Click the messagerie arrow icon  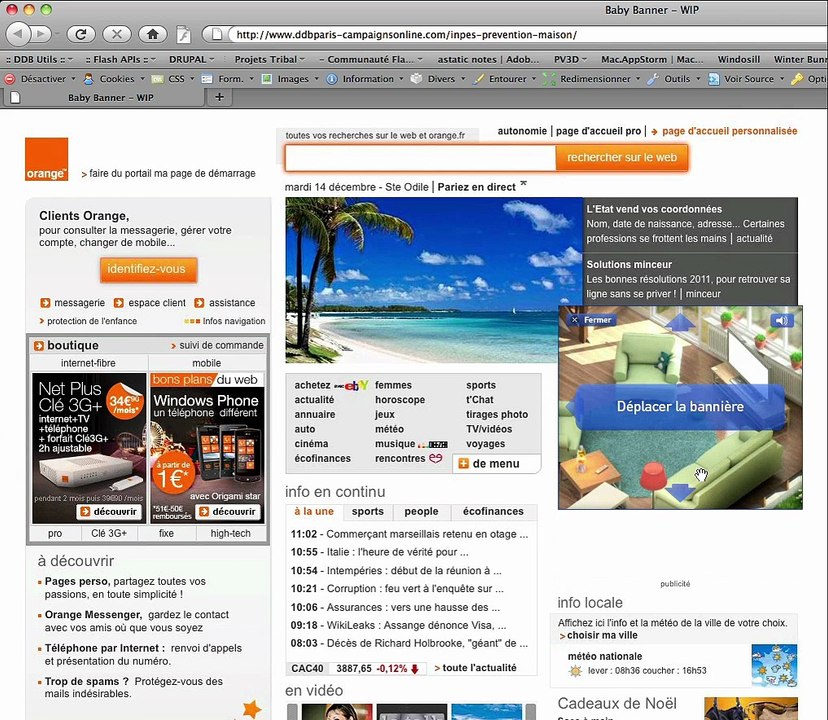click(x=45, y=303)
